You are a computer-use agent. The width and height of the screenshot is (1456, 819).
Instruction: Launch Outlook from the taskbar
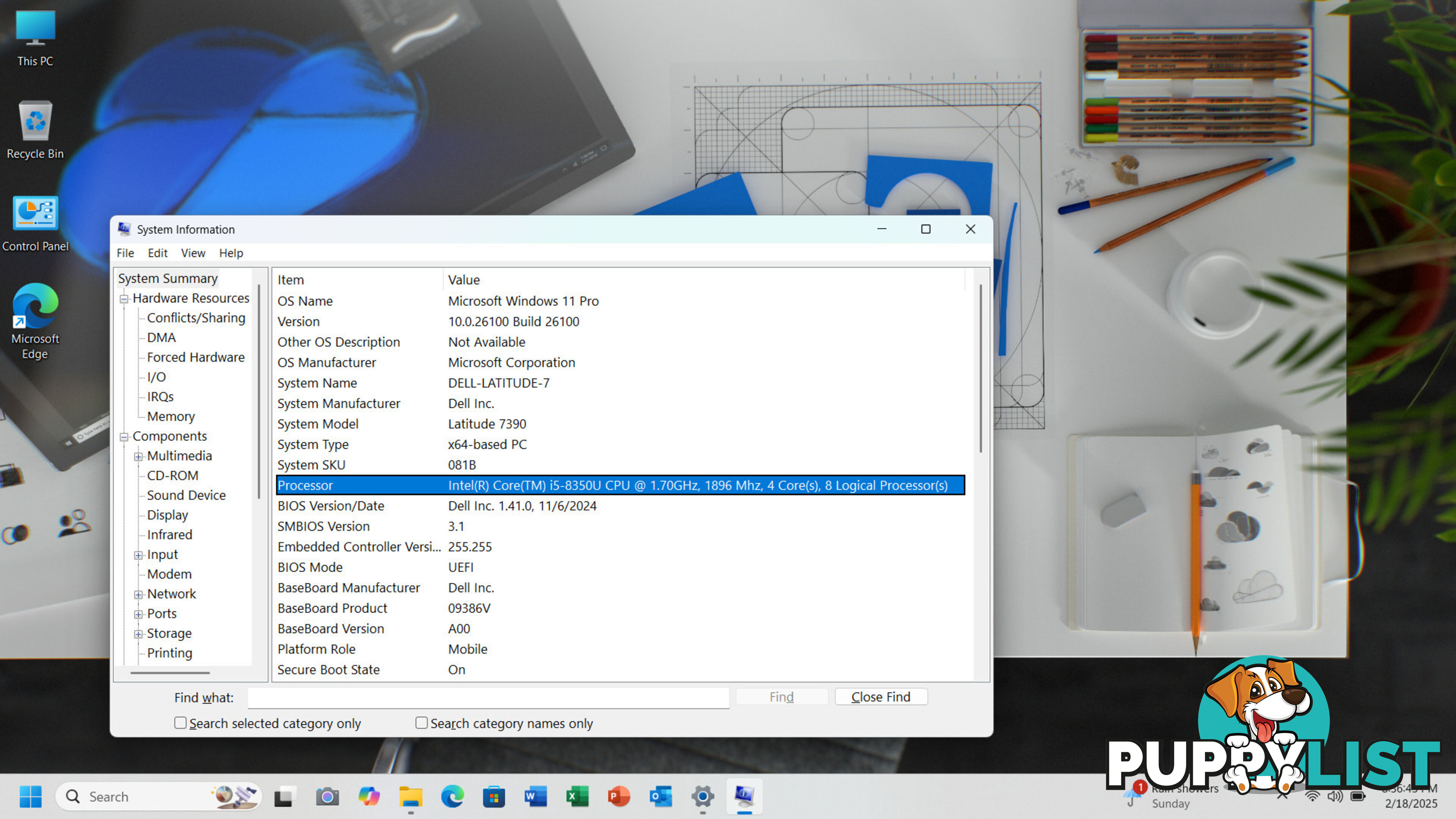[x=661, y=796]
